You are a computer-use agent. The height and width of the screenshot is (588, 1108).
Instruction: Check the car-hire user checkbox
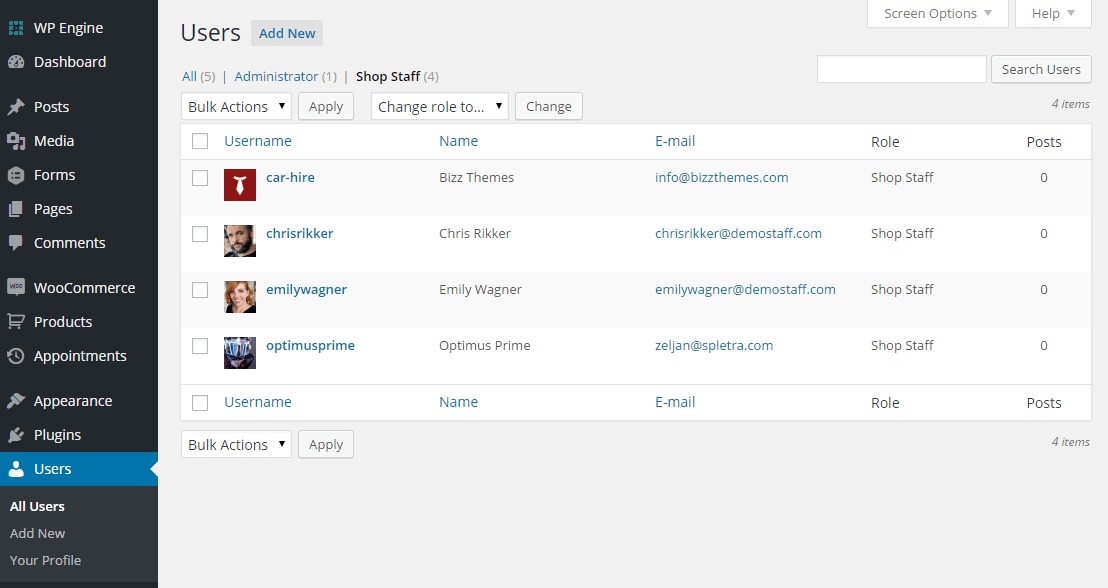200,177
